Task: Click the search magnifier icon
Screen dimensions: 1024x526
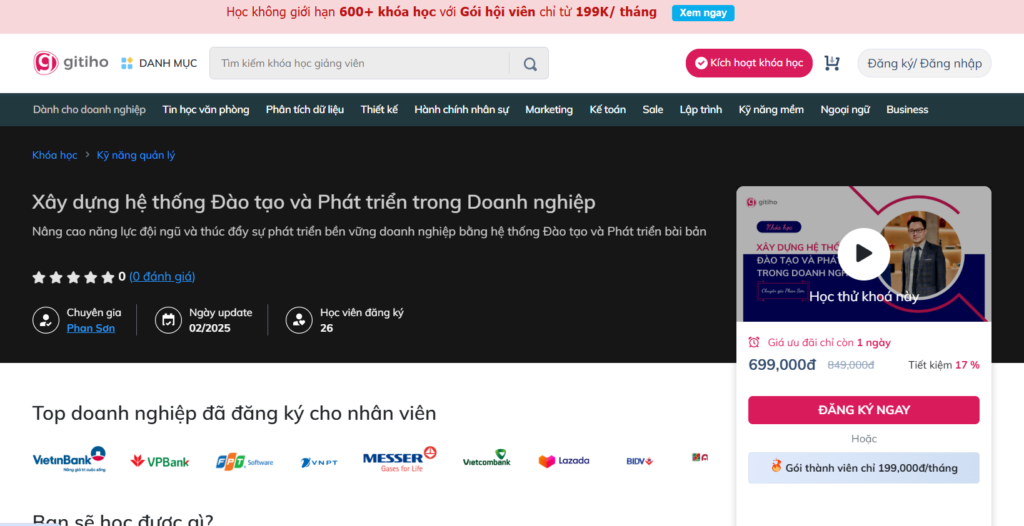Action: pos(529,63)
